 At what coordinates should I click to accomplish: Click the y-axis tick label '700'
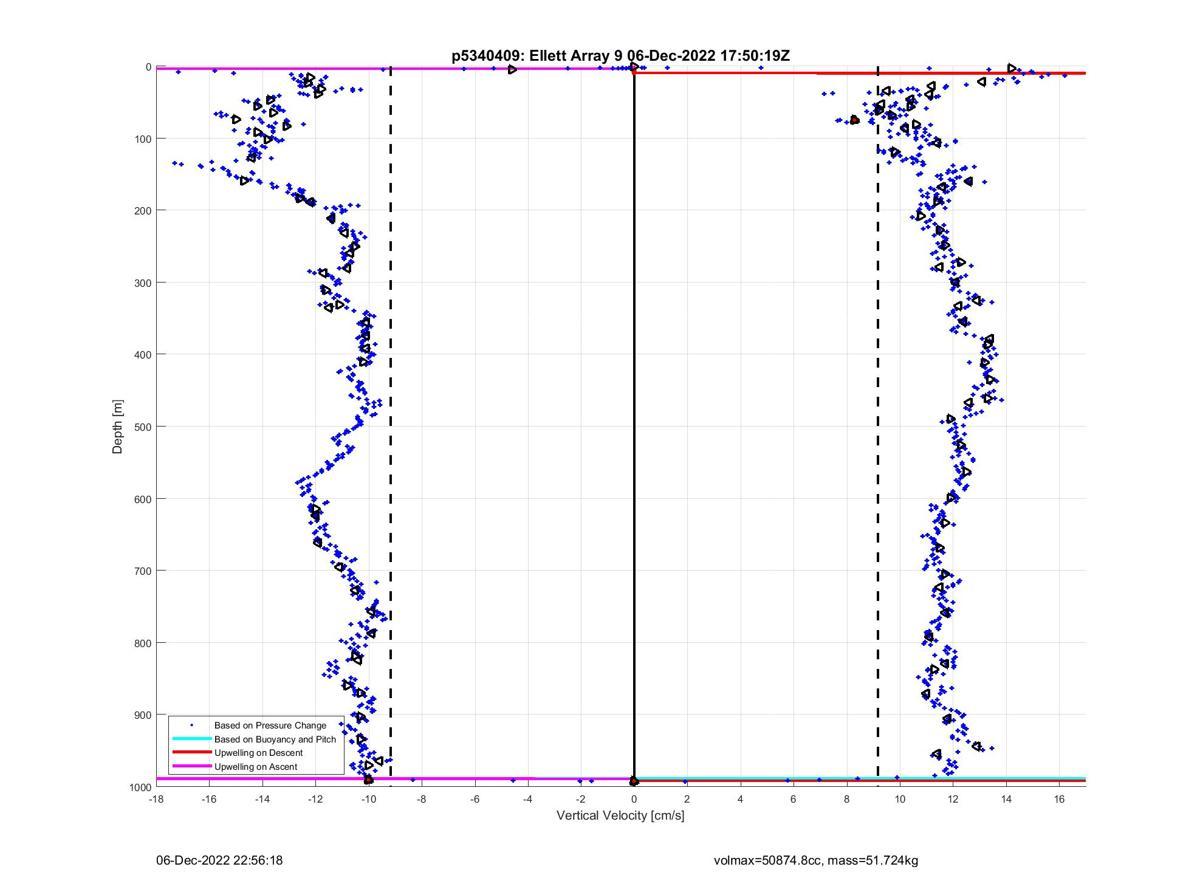click(x=141, y=571)
